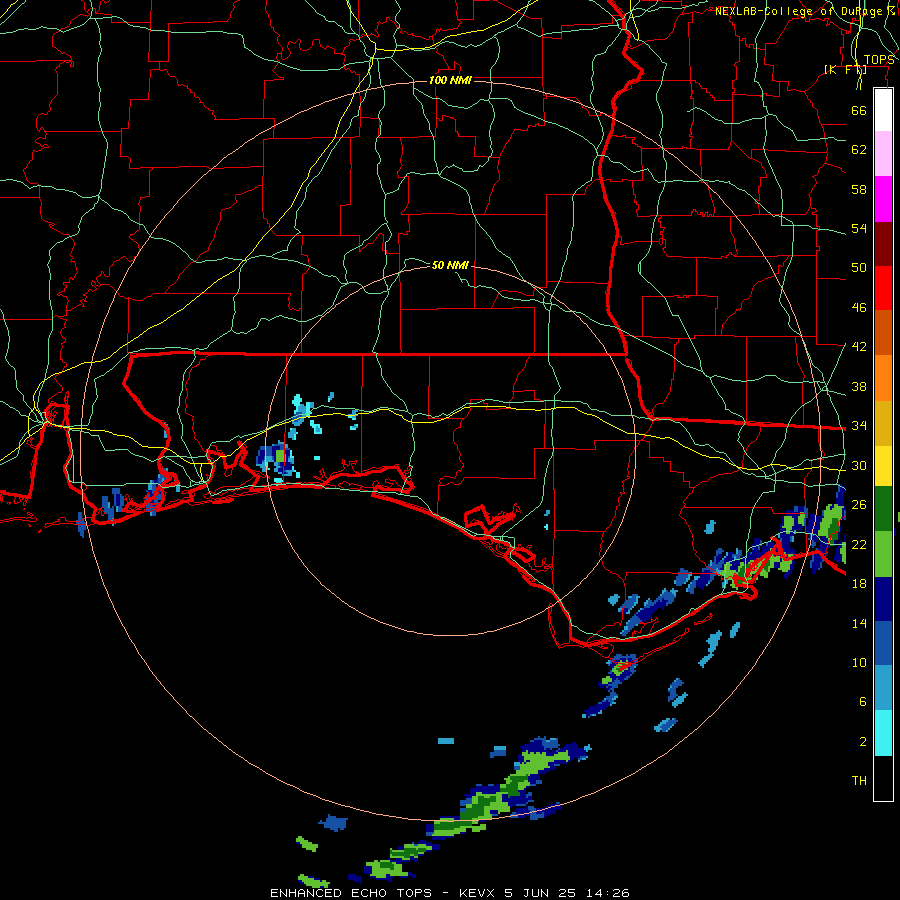The height and width of the screenshot is (900, 900).
Task: Click the magenta swatch in the echo tops scale
Action: point(883,199)
